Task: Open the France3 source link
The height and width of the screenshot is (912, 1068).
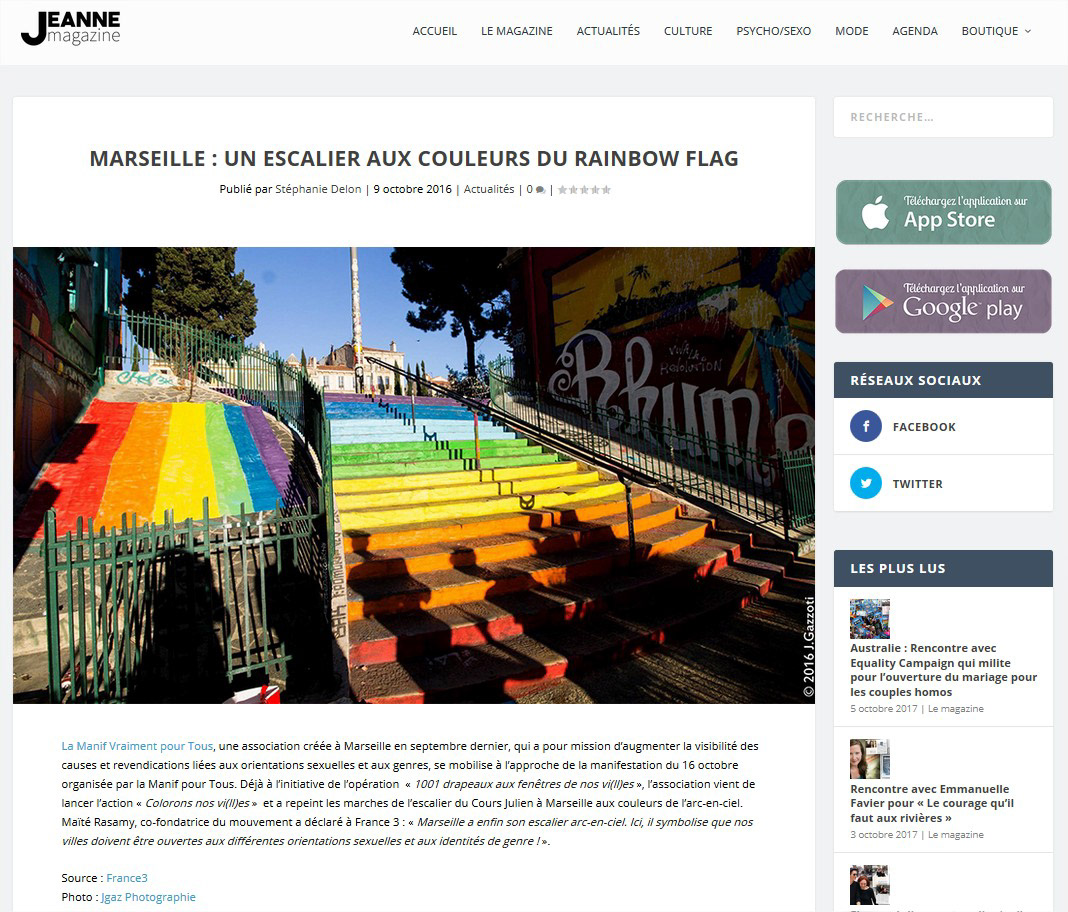Action: pyautogui.click(x=127, y=878)
